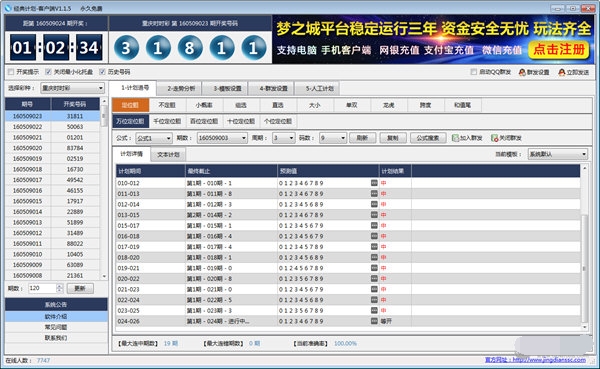
Task: Click the online count value 7747
Action: pyautogui.click(x=43, y=360)
